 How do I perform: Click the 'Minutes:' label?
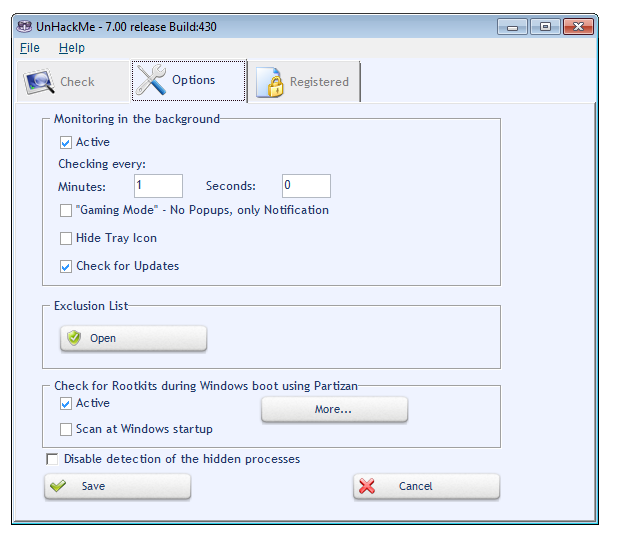(82, 186)
